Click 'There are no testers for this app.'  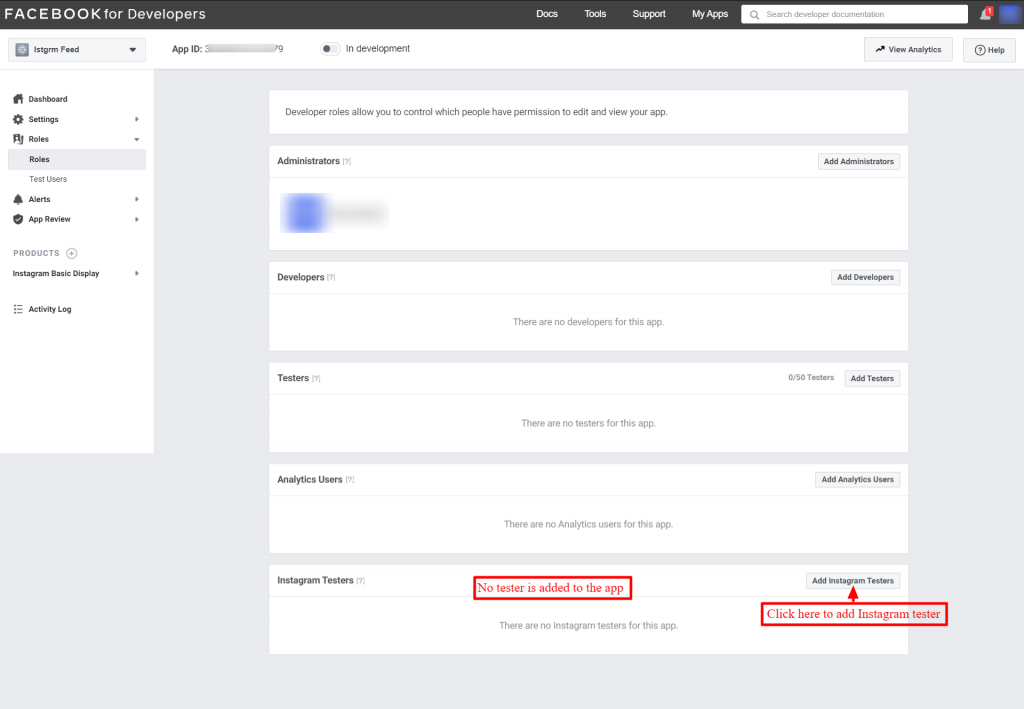click(x=588, y=423)
